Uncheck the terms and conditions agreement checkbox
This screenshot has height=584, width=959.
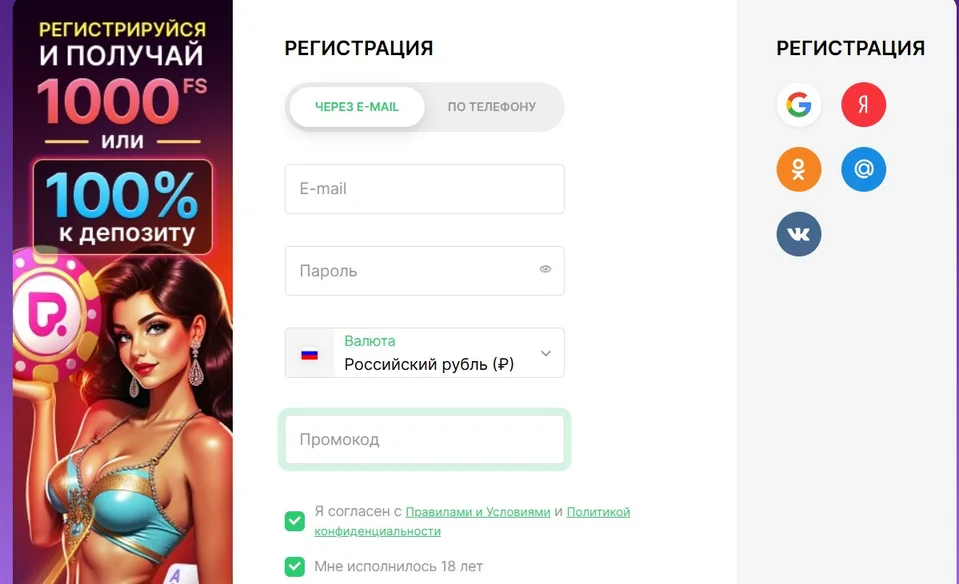(295, 522)
